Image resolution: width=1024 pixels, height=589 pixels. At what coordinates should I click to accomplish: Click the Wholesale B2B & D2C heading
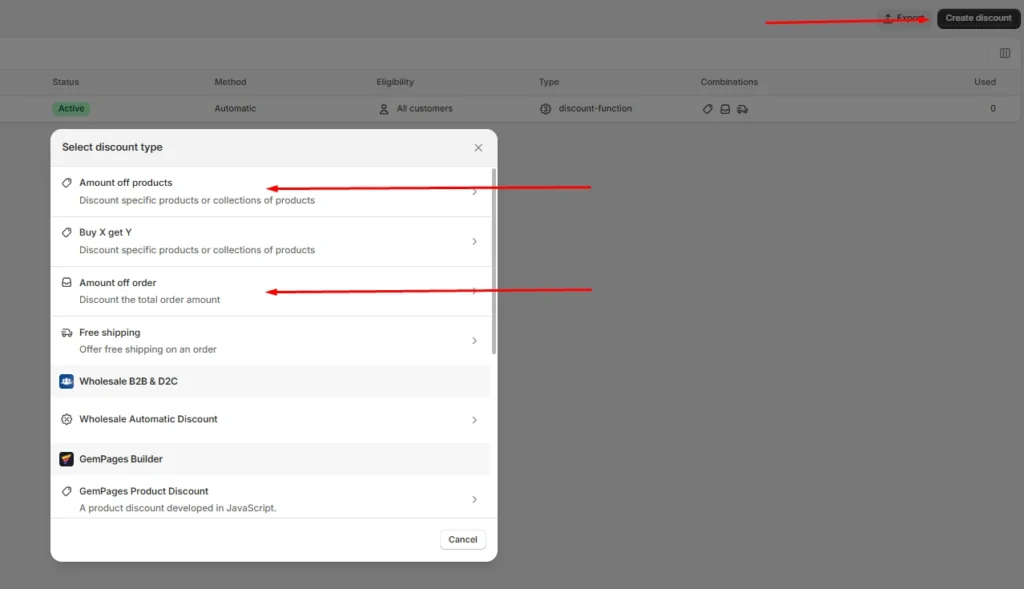point(128,381)
